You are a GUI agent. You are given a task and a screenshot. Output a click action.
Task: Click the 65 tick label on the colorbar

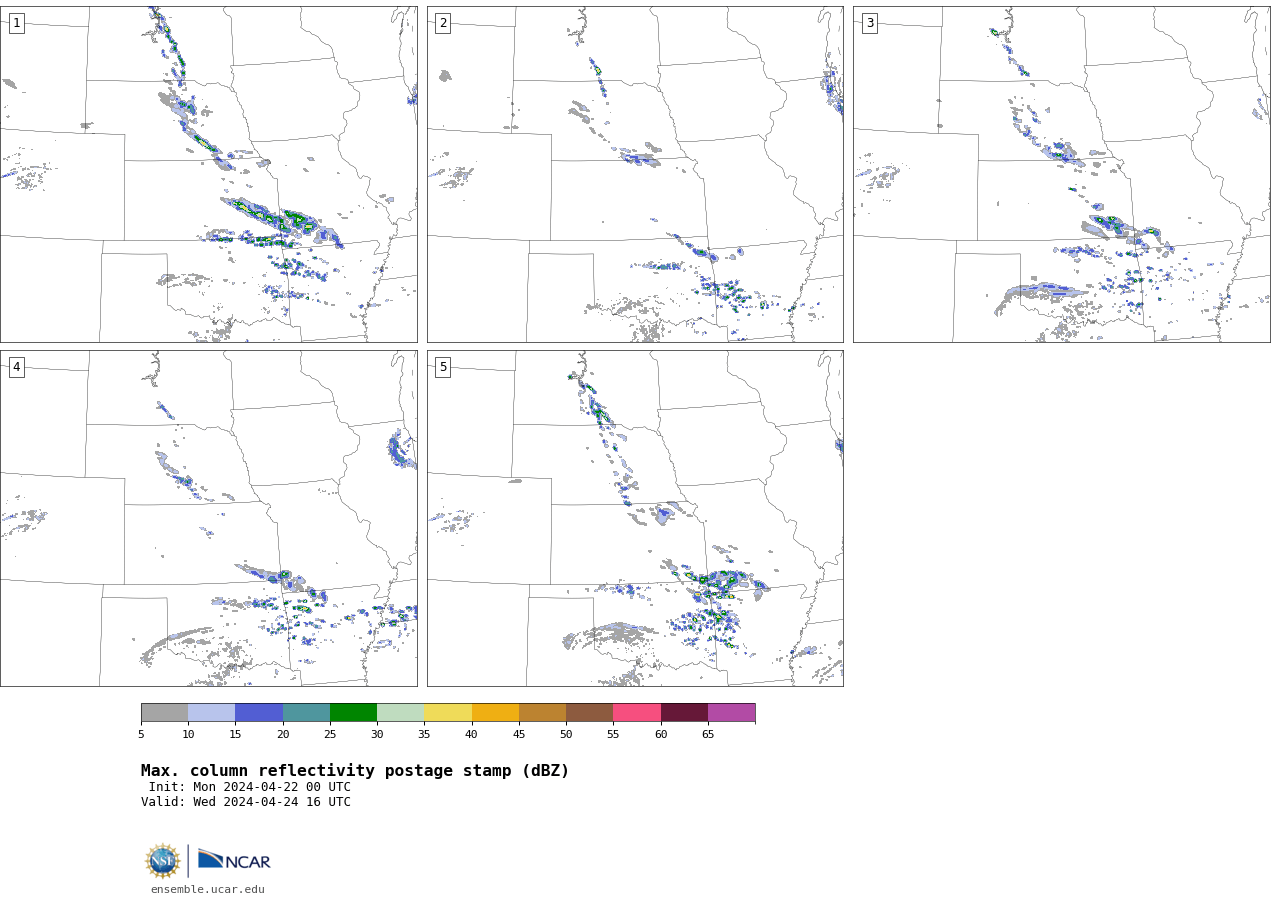(708, 734)
